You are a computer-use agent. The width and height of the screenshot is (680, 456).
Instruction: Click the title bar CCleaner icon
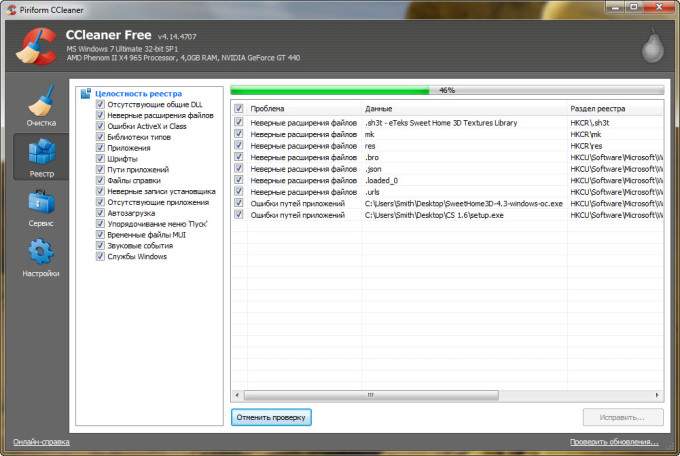[11, 10]
